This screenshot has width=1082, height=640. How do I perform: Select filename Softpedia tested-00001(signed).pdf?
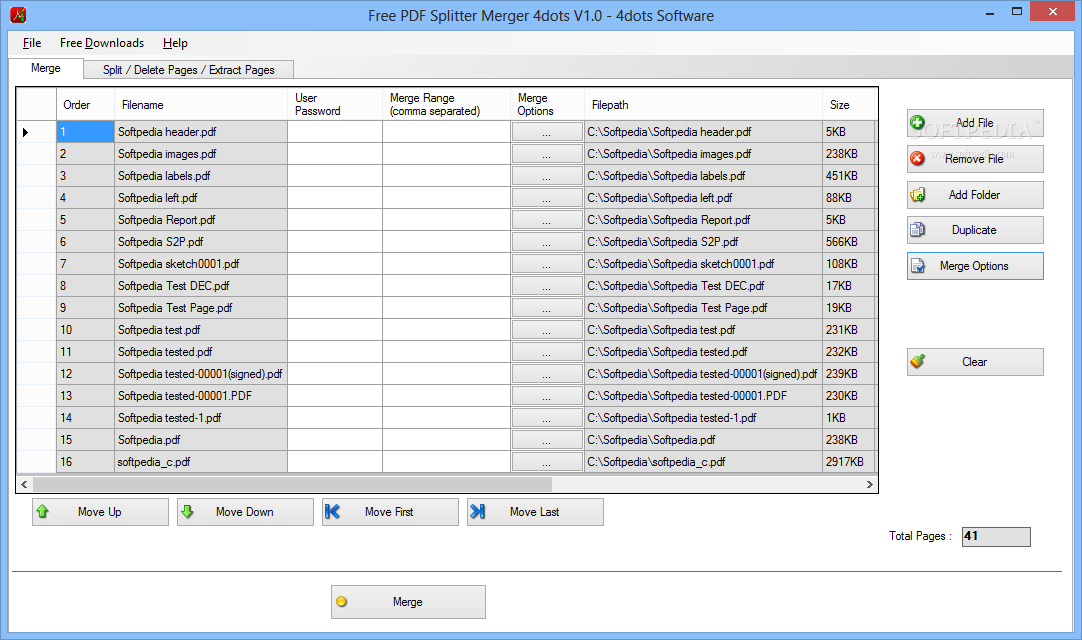pyautogui.click(x=201, y=374)
